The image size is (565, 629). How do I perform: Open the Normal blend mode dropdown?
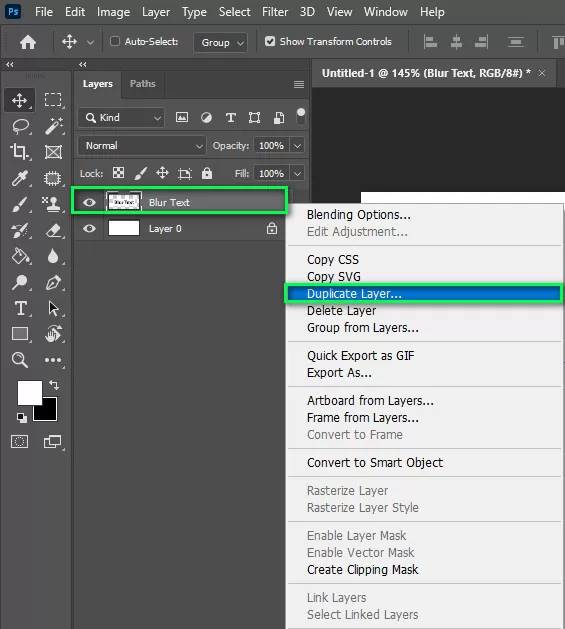[x=142, y=146]
